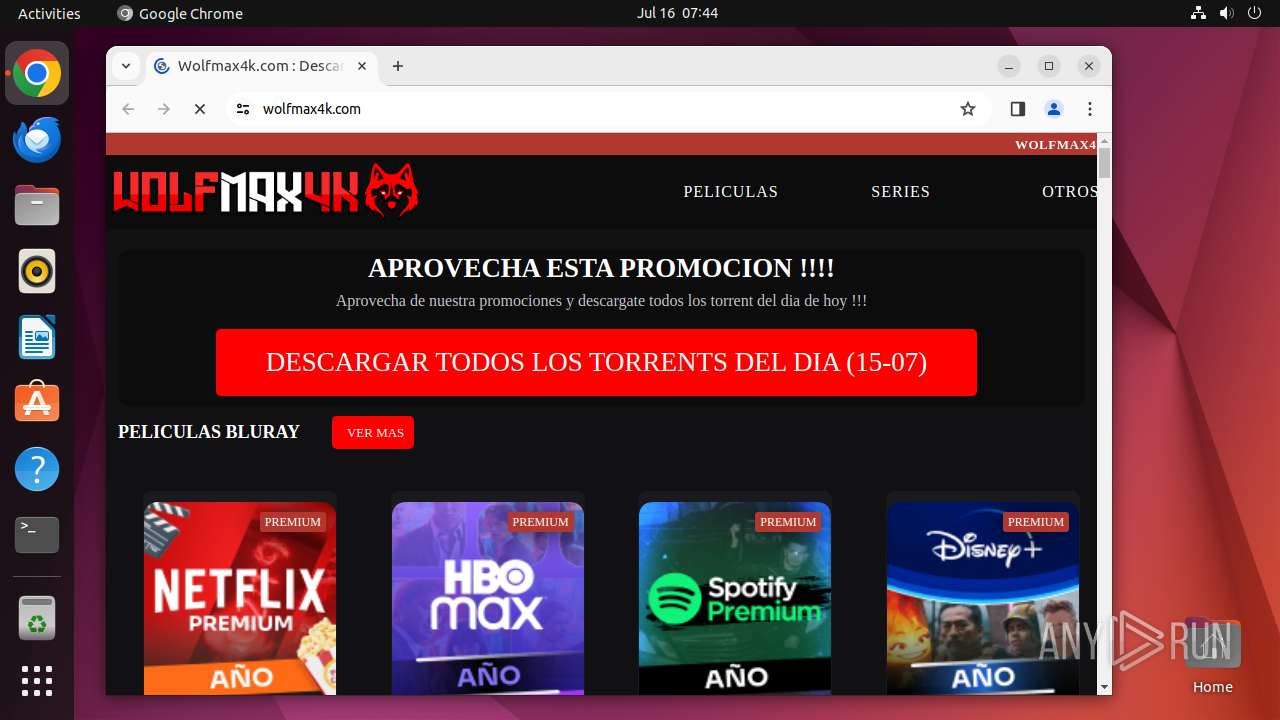Open the clock and calendar menu
Image resolution: width=1280 pixels, height=720 pixels.
click(x=677, y=13)
